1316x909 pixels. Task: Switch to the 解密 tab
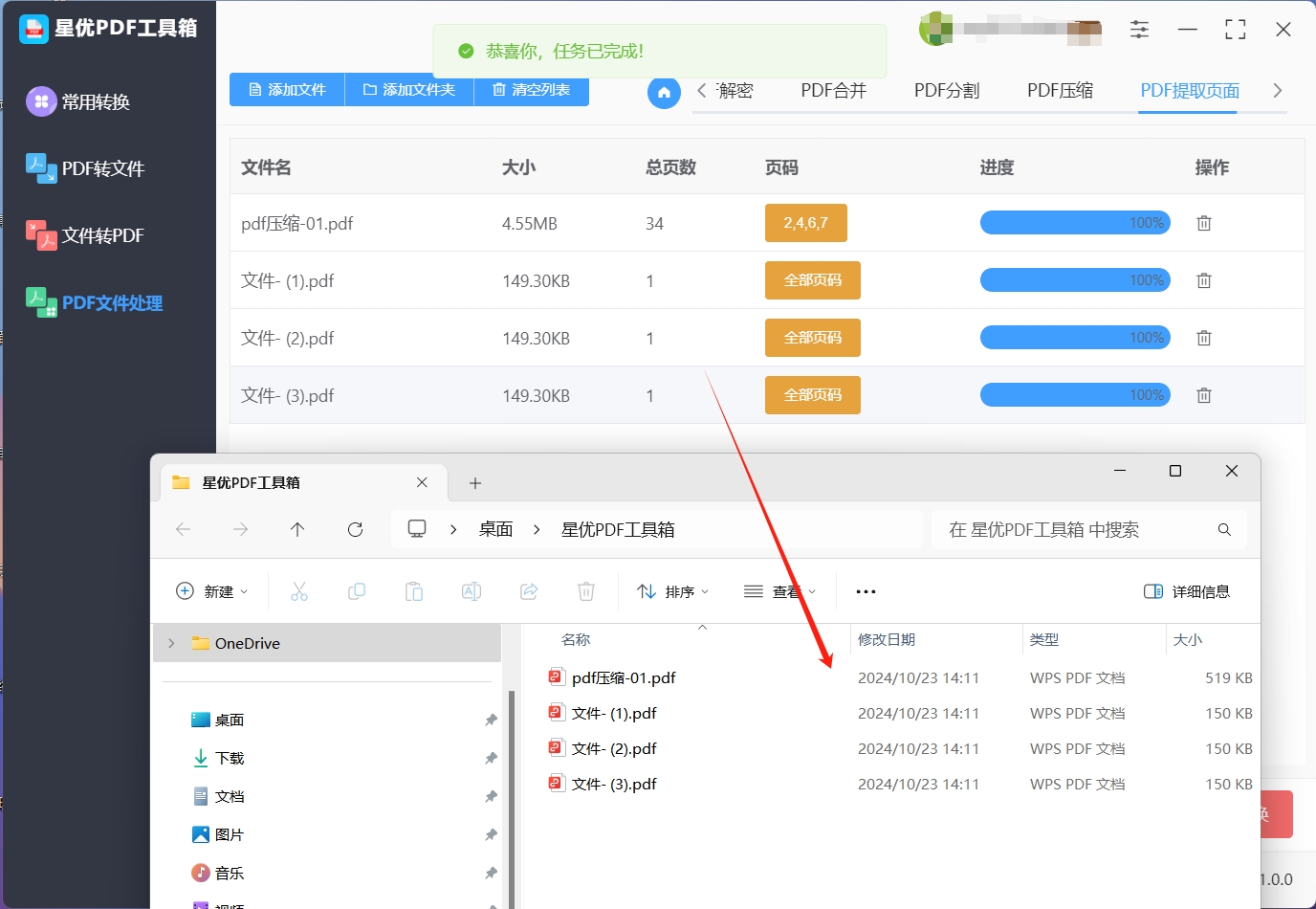(735, 91)
